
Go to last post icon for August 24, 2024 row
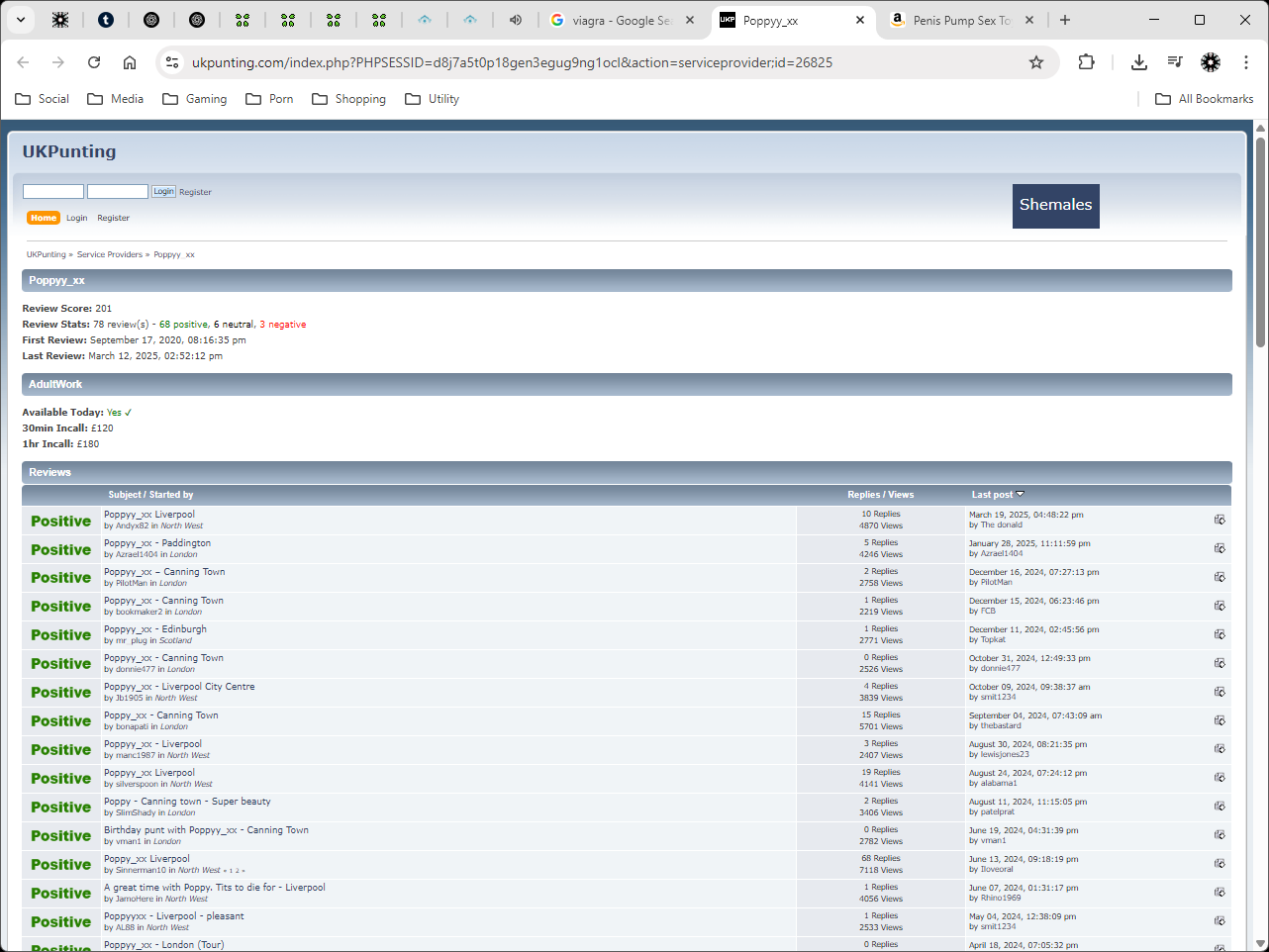pyautogui.click(x=1220, y=778)
